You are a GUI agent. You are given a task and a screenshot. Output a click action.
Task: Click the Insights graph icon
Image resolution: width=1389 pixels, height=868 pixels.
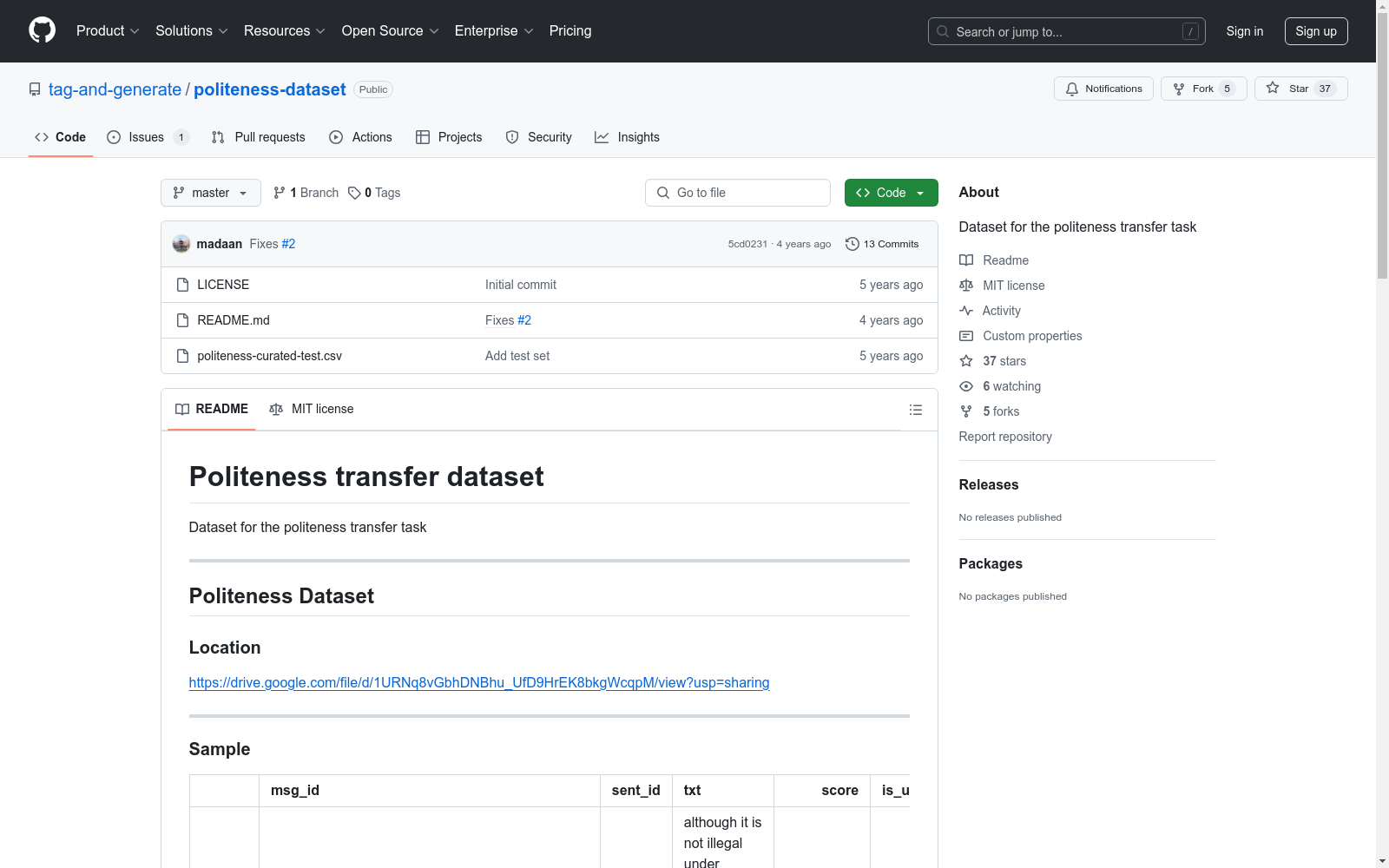click(x=602, y=137)
